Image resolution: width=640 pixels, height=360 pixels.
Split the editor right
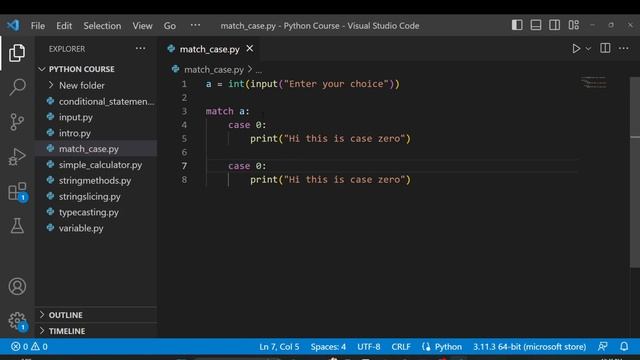[x=605, y=48]
